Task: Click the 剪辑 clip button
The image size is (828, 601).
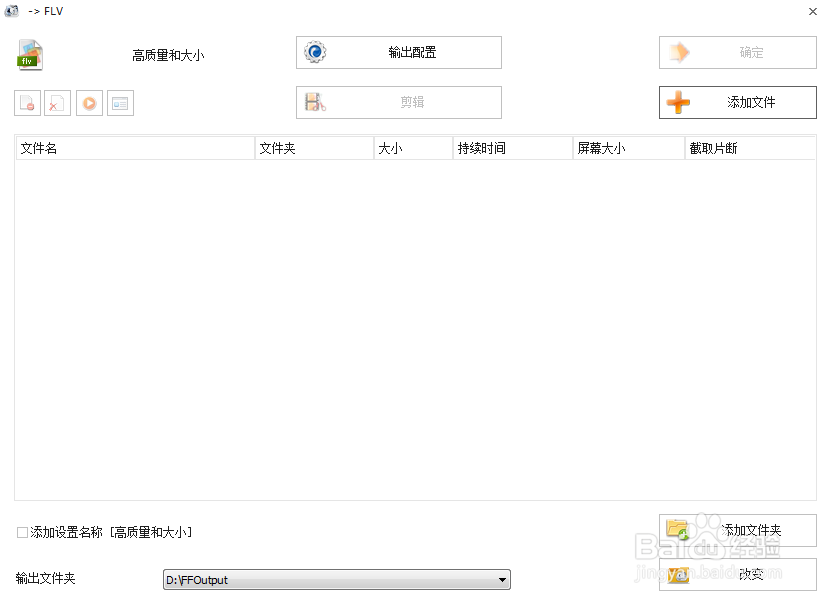Action: [x=398, y=101]
